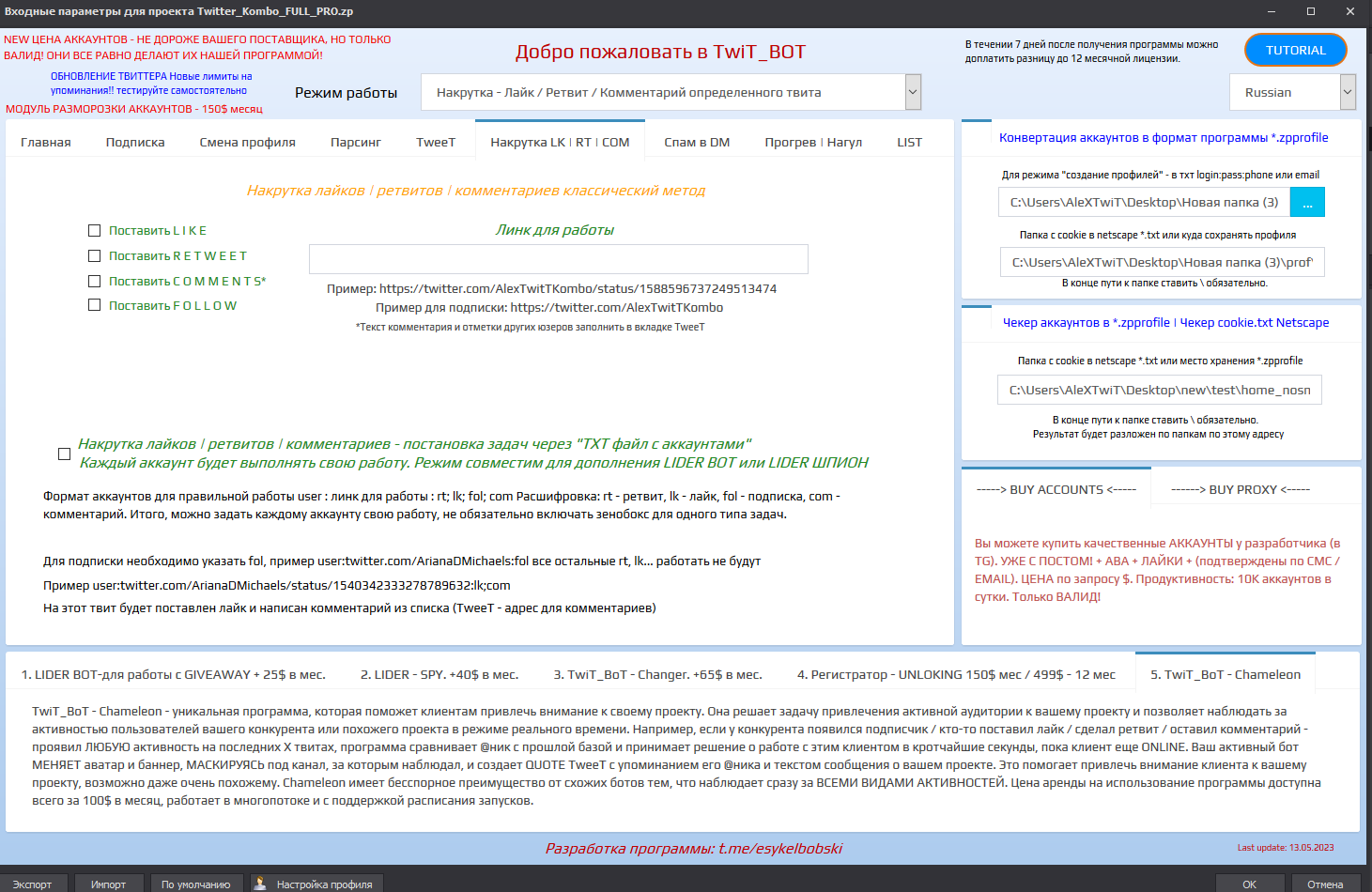The height and width of the screenshot is (892, 1372).
Task: Click the Импорт button
Action: tap(109, 884)
